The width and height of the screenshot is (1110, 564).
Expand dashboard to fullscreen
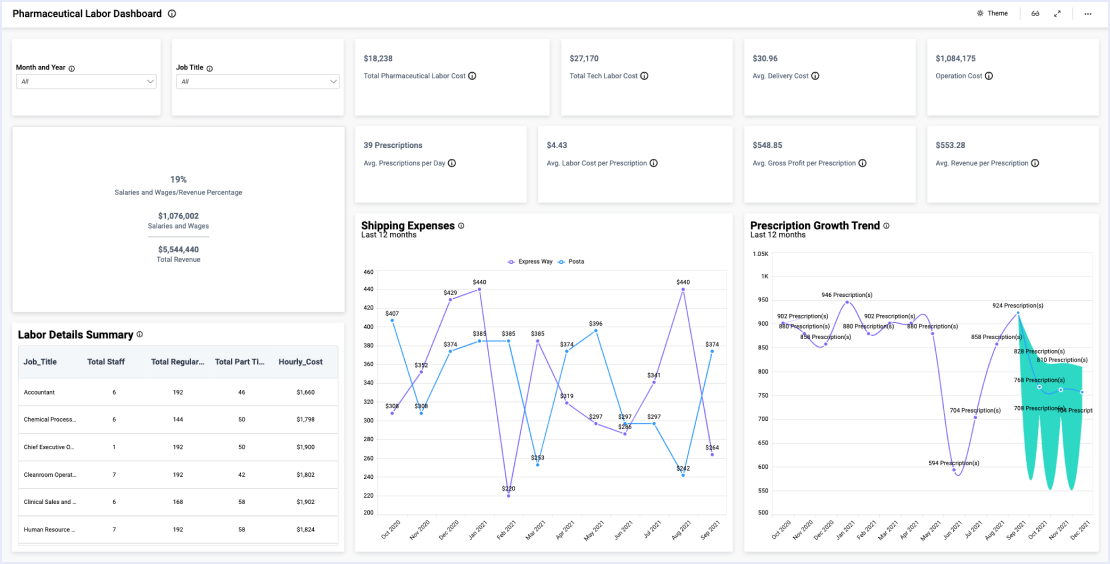pyautogui.click(x=1058, y=14)
